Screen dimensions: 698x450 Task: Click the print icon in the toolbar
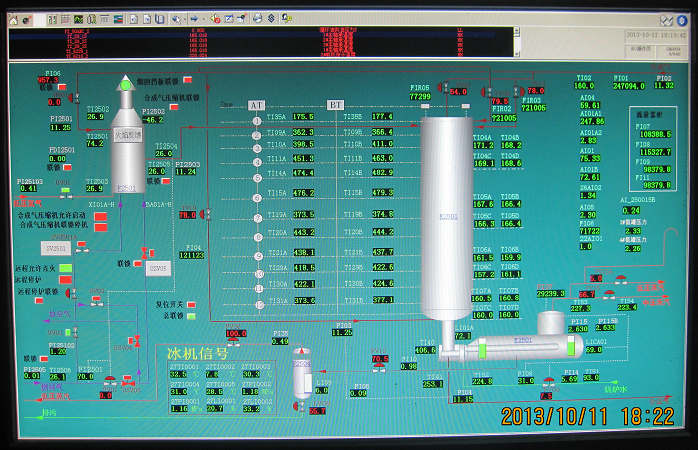[257, 18]
